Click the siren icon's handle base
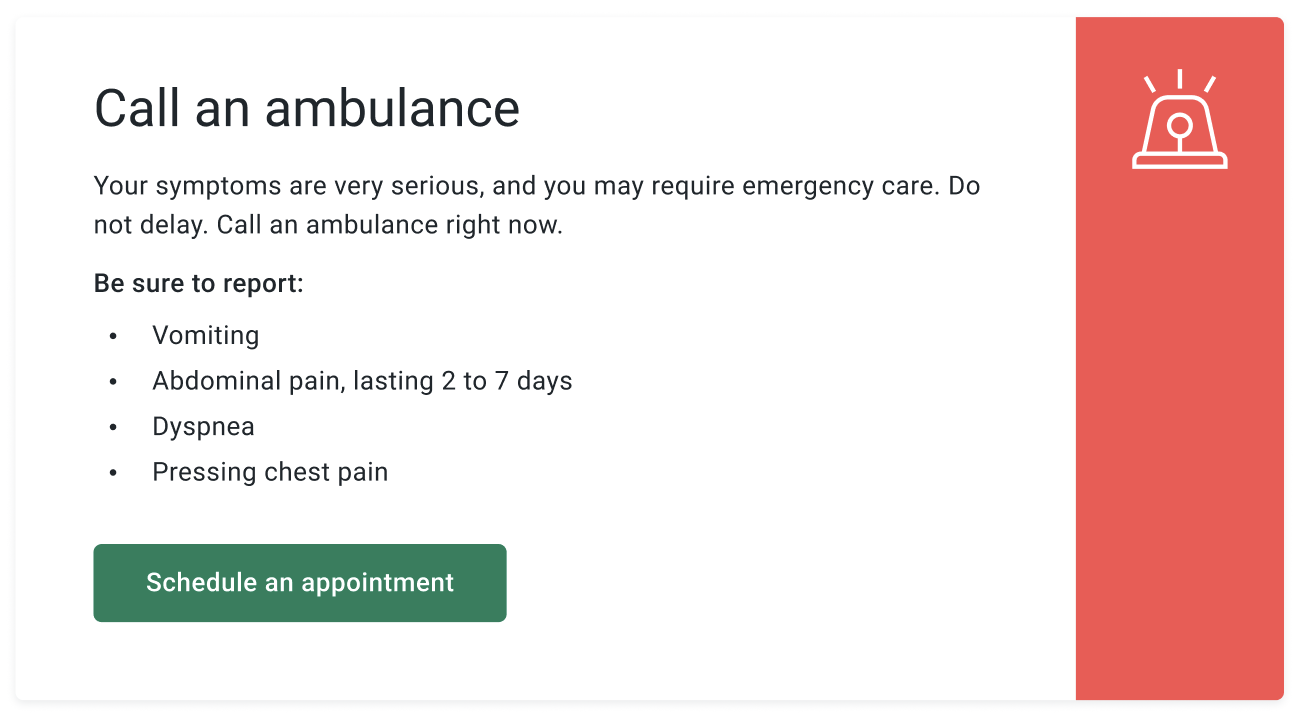Image resolution: width=1296 pixels, height=714 pixels. pos(1180,158)
